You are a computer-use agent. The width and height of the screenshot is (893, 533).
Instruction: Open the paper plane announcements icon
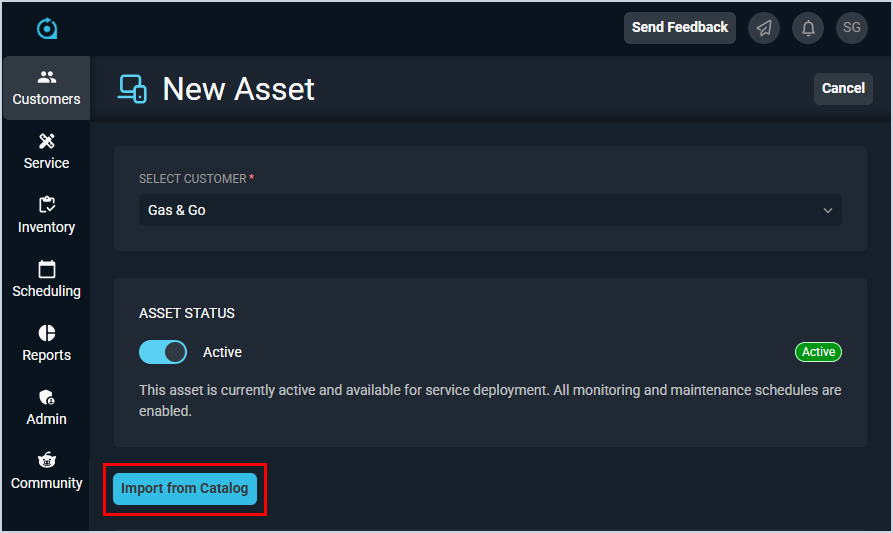pos(764,28)
